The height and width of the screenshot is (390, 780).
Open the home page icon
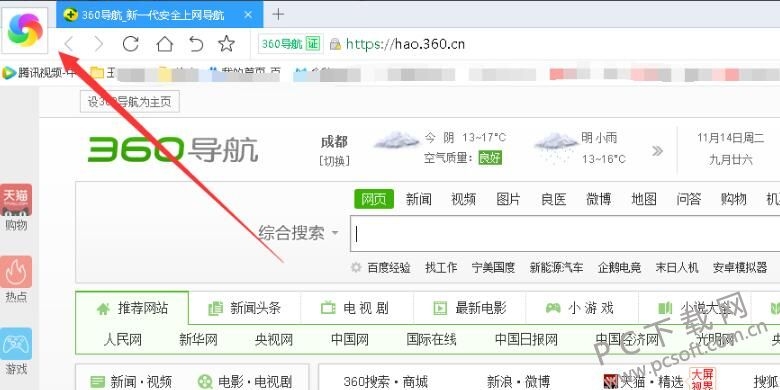[x=164, y=44]
